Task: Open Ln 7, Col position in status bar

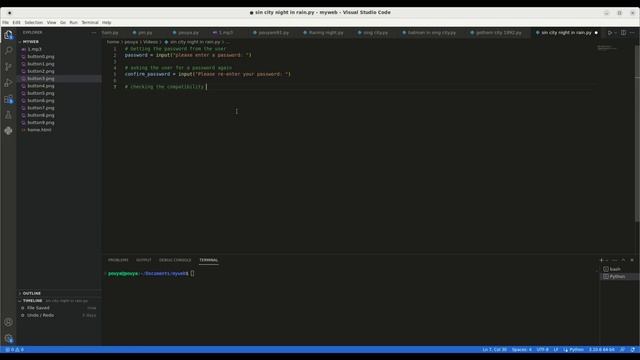Action: pyautogui.click(x=494, y=349)
